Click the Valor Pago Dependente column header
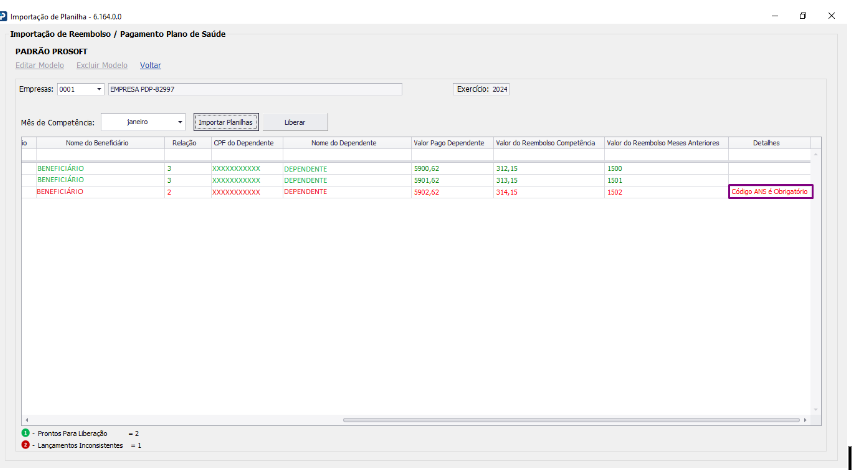Image resolution: width=853 pixels, height=470 pixels. 450,143
